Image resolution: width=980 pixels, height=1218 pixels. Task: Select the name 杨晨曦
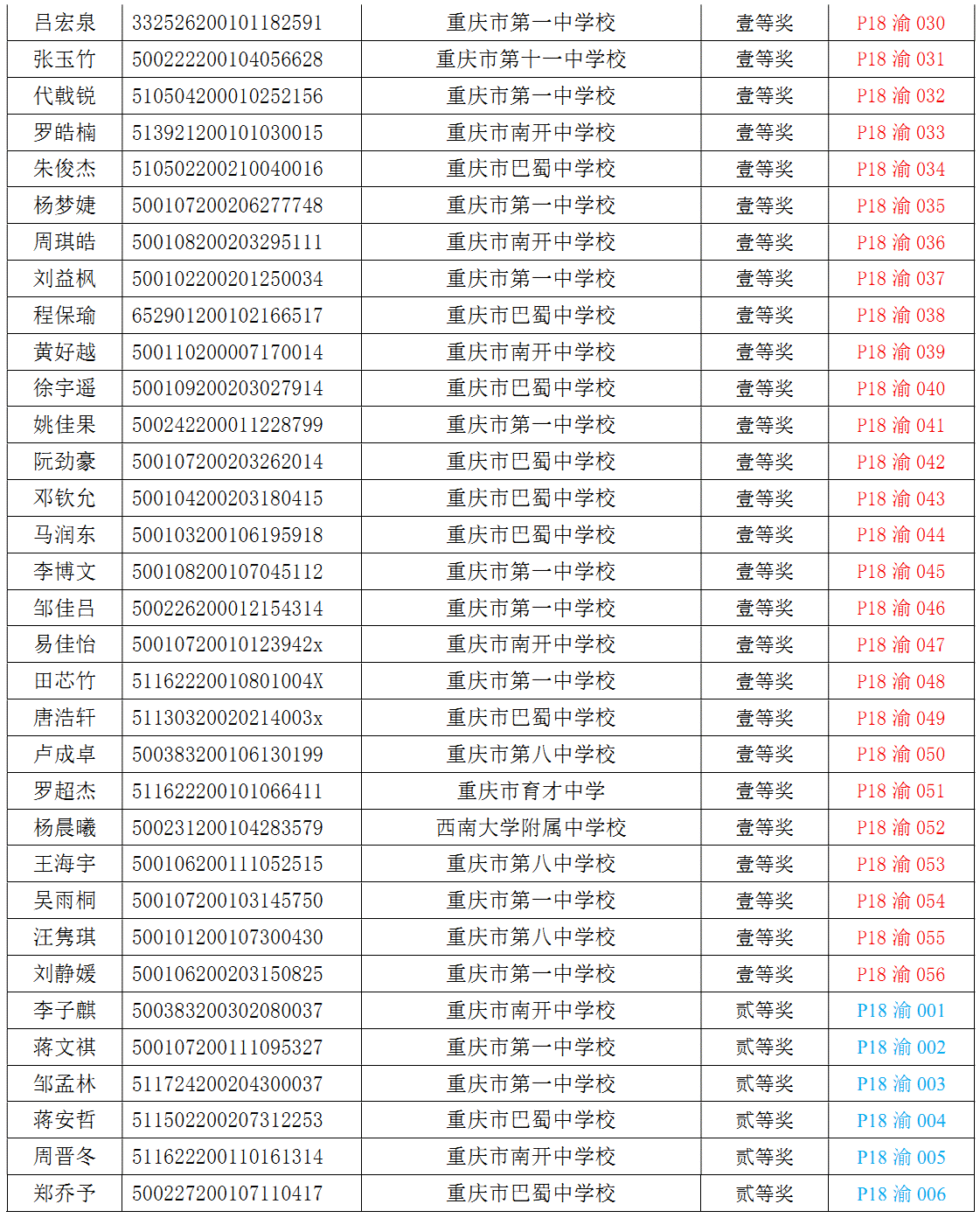[65, 828]
